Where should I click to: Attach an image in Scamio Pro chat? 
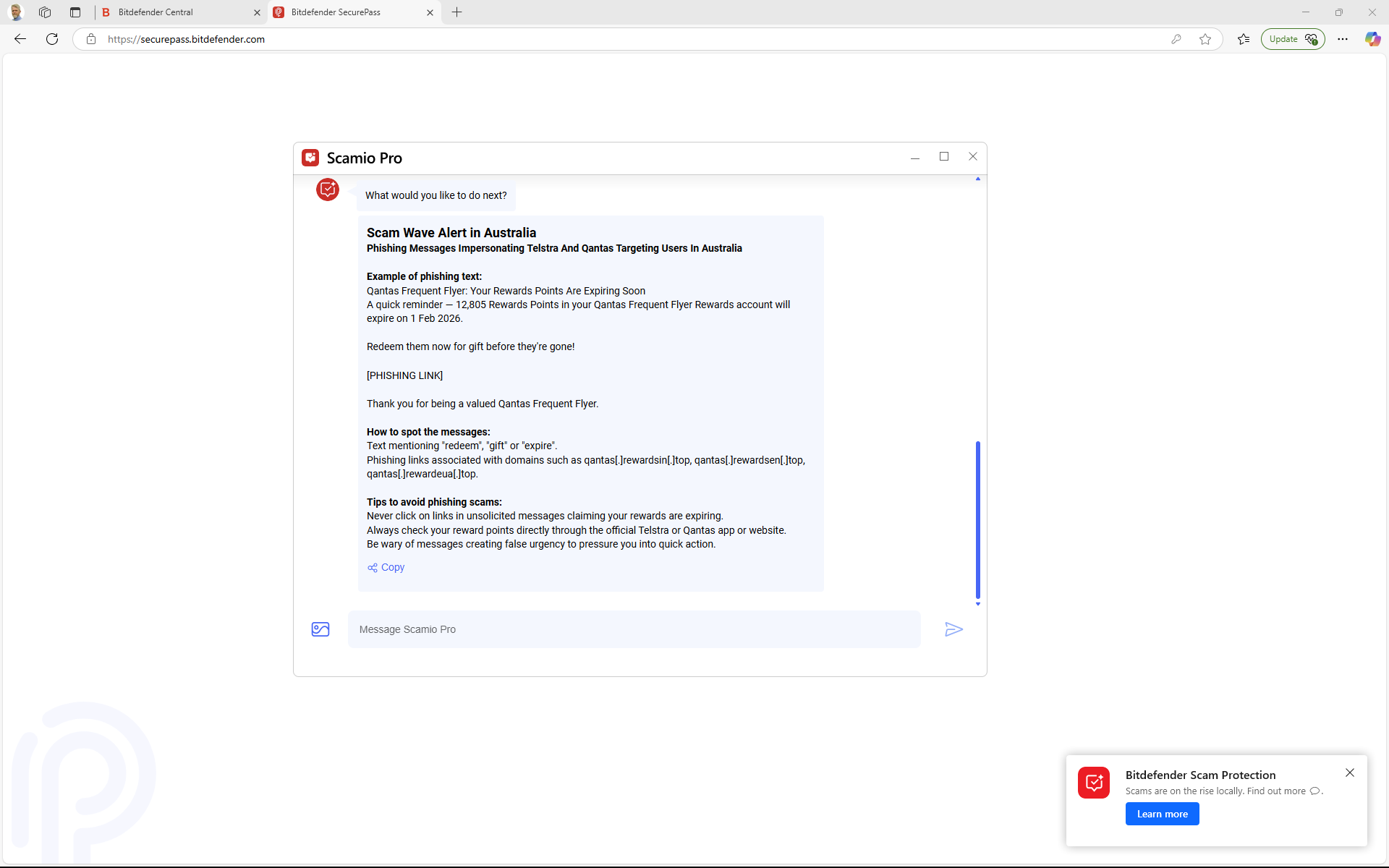pos(320,629)
